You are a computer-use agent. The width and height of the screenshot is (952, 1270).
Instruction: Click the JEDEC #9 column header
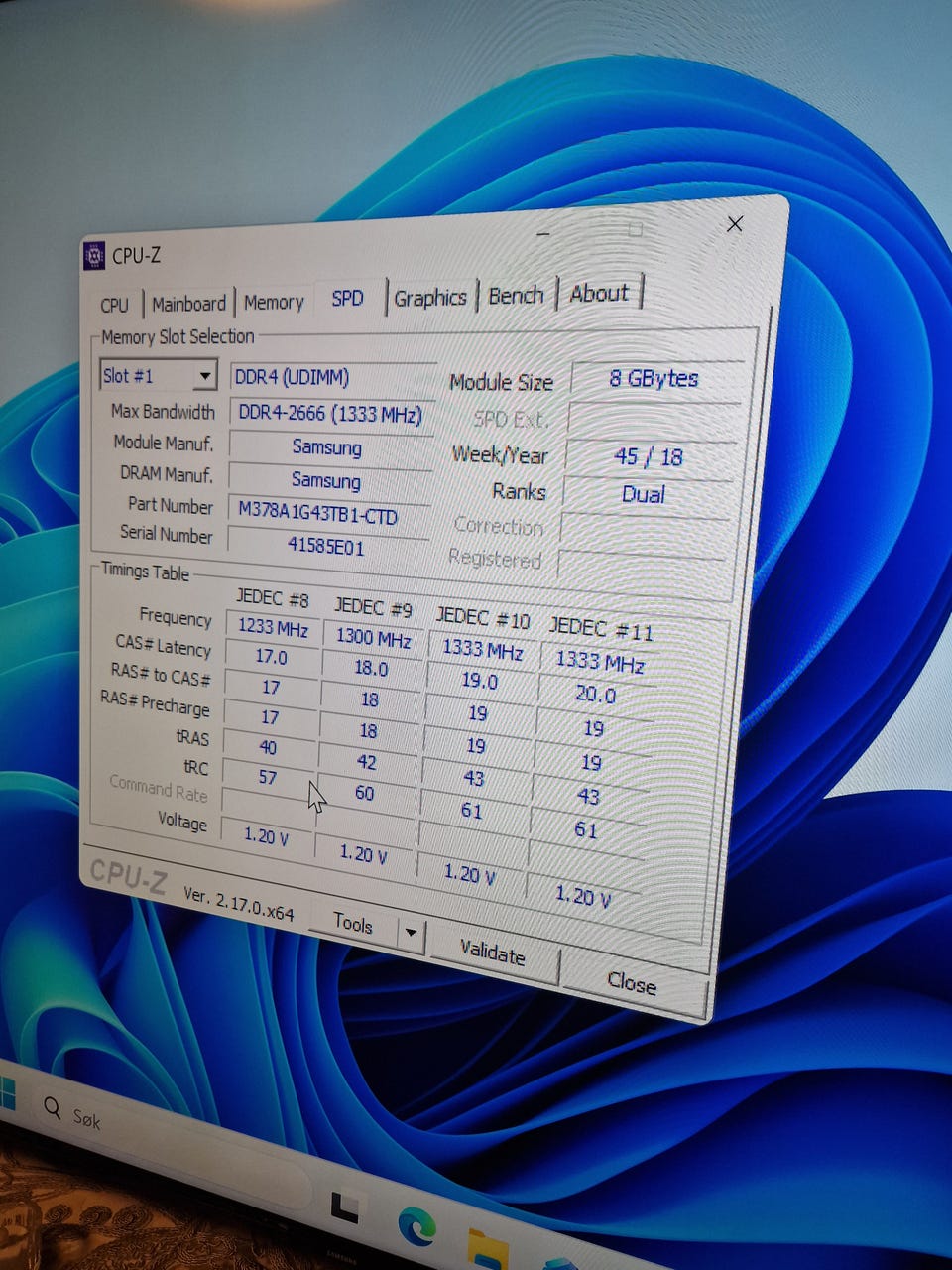373,606
